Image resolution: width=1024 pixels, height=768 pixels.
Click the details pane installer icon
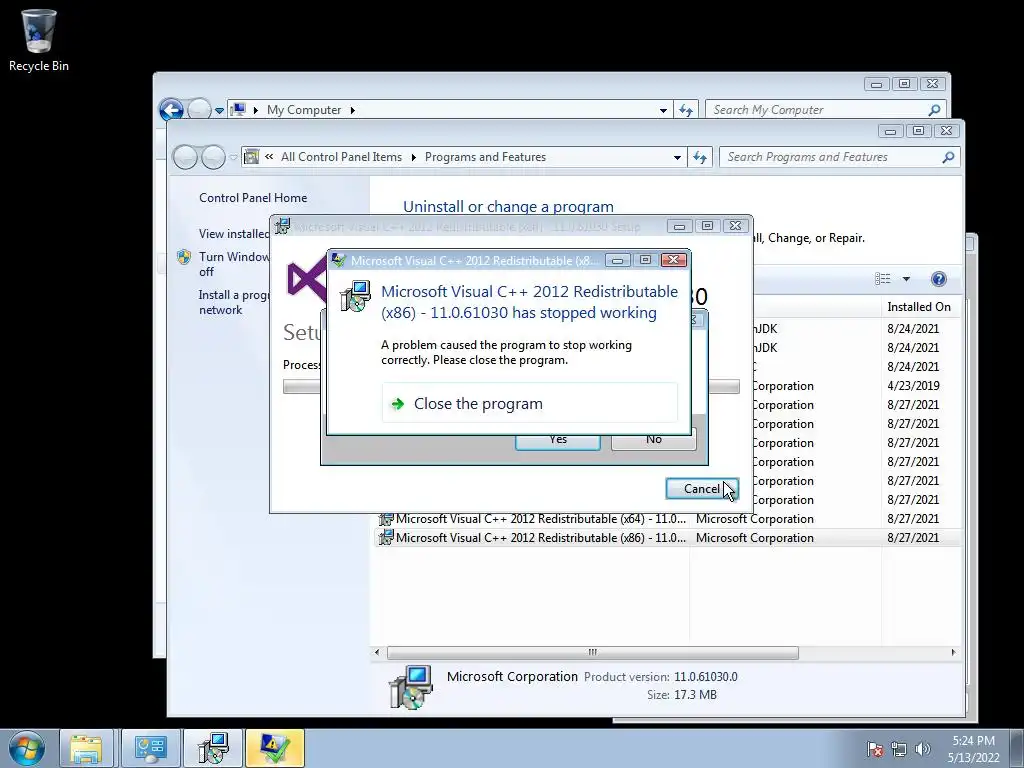(411, 687)
